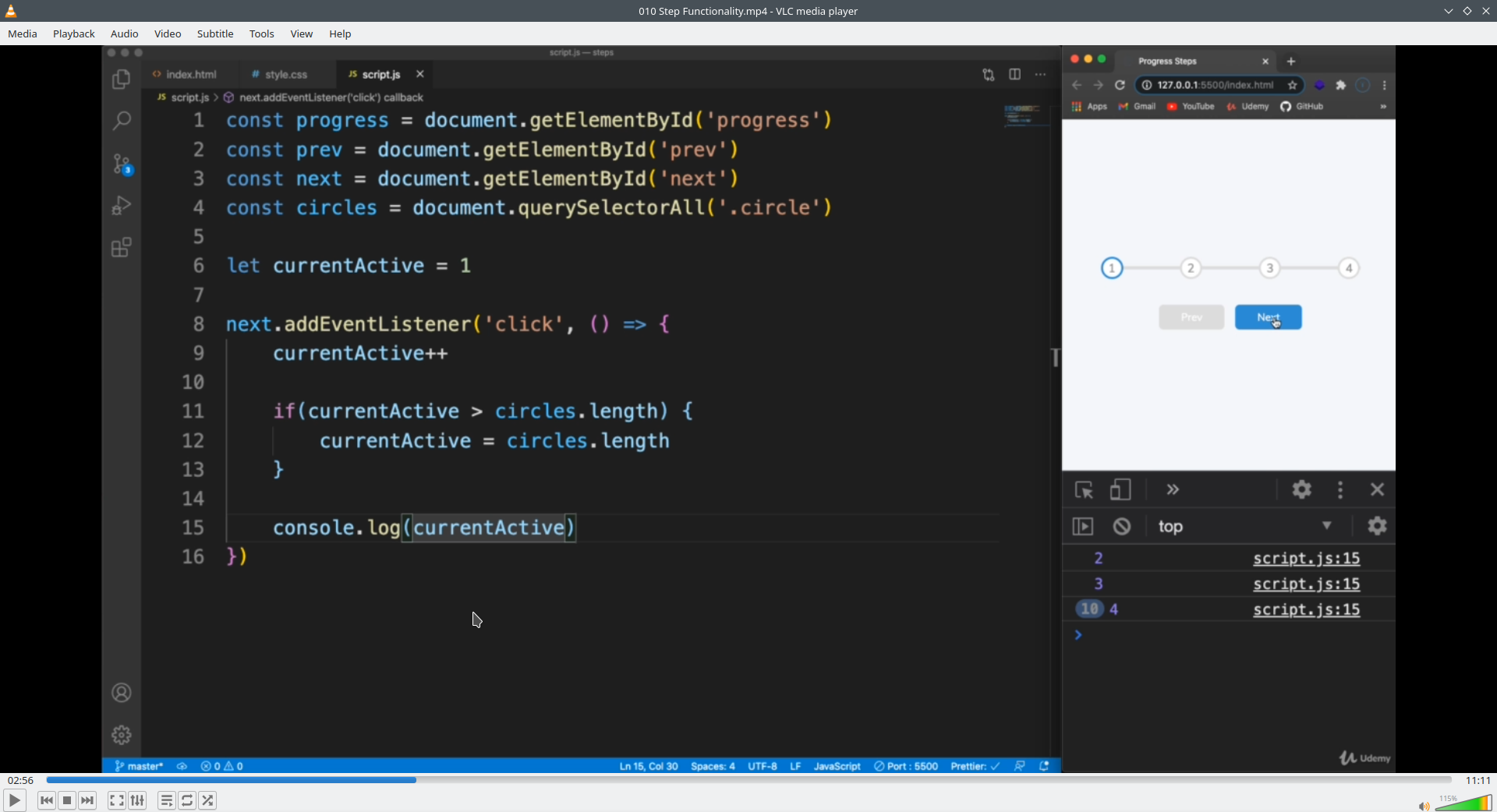Open the VS Code editor more actions menu
Viewport: 1497px width, 812px height.
[1041, 74]
